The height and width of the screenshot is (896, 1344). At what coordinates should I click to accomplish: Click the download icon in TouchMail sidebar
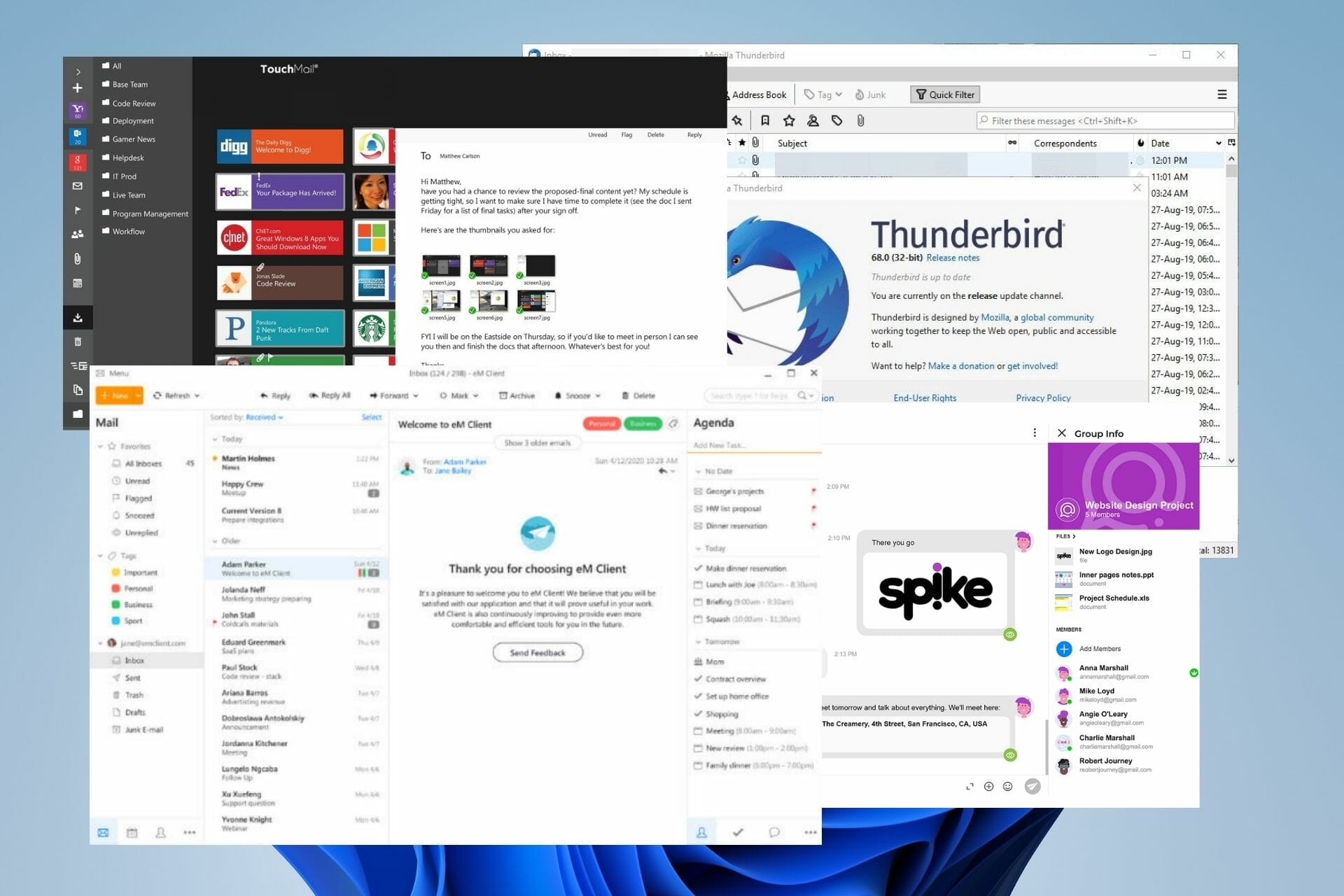point(78,318)
